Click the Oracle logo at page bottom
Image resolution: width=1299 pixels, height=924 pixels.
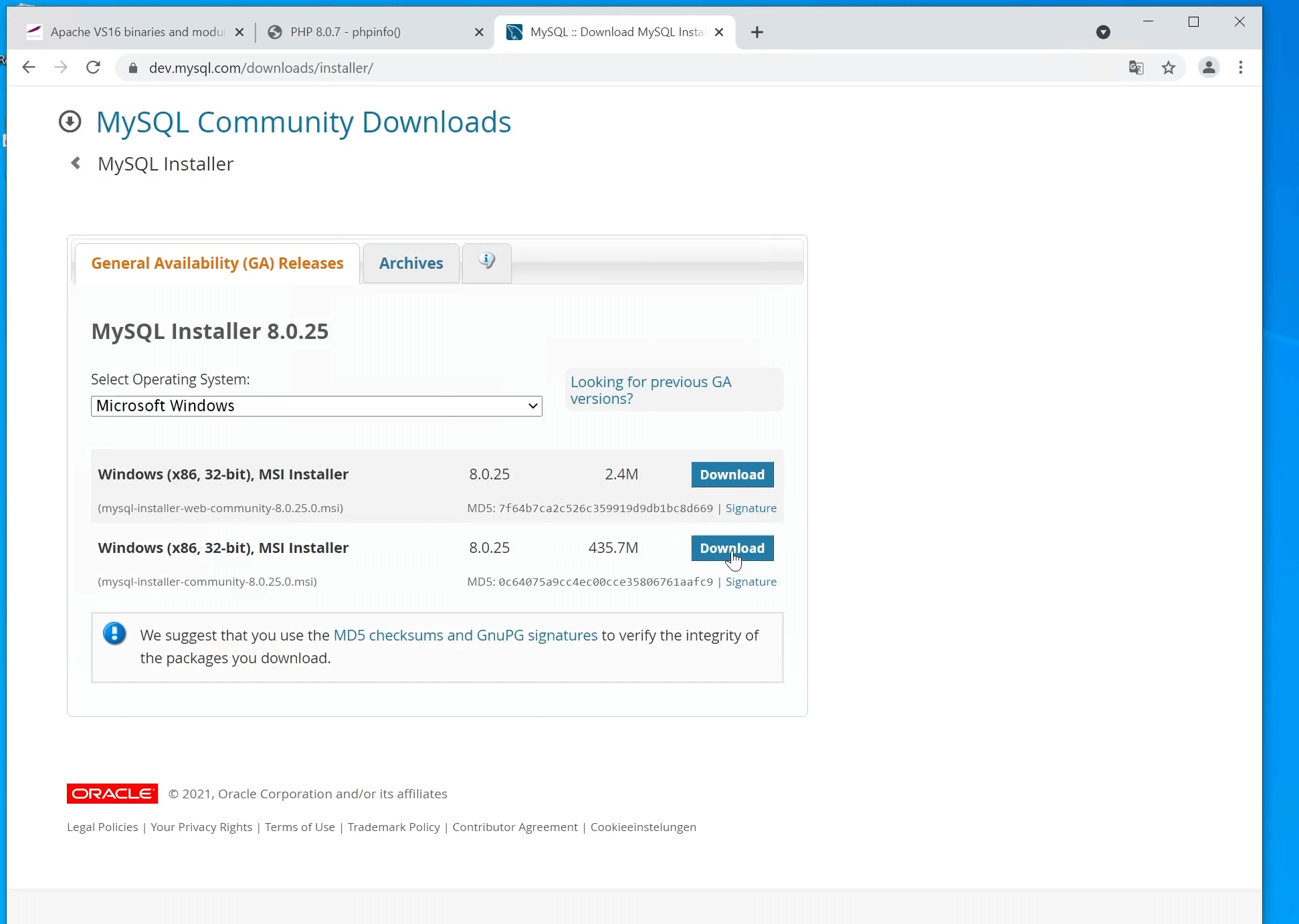[x=112, y=793]
